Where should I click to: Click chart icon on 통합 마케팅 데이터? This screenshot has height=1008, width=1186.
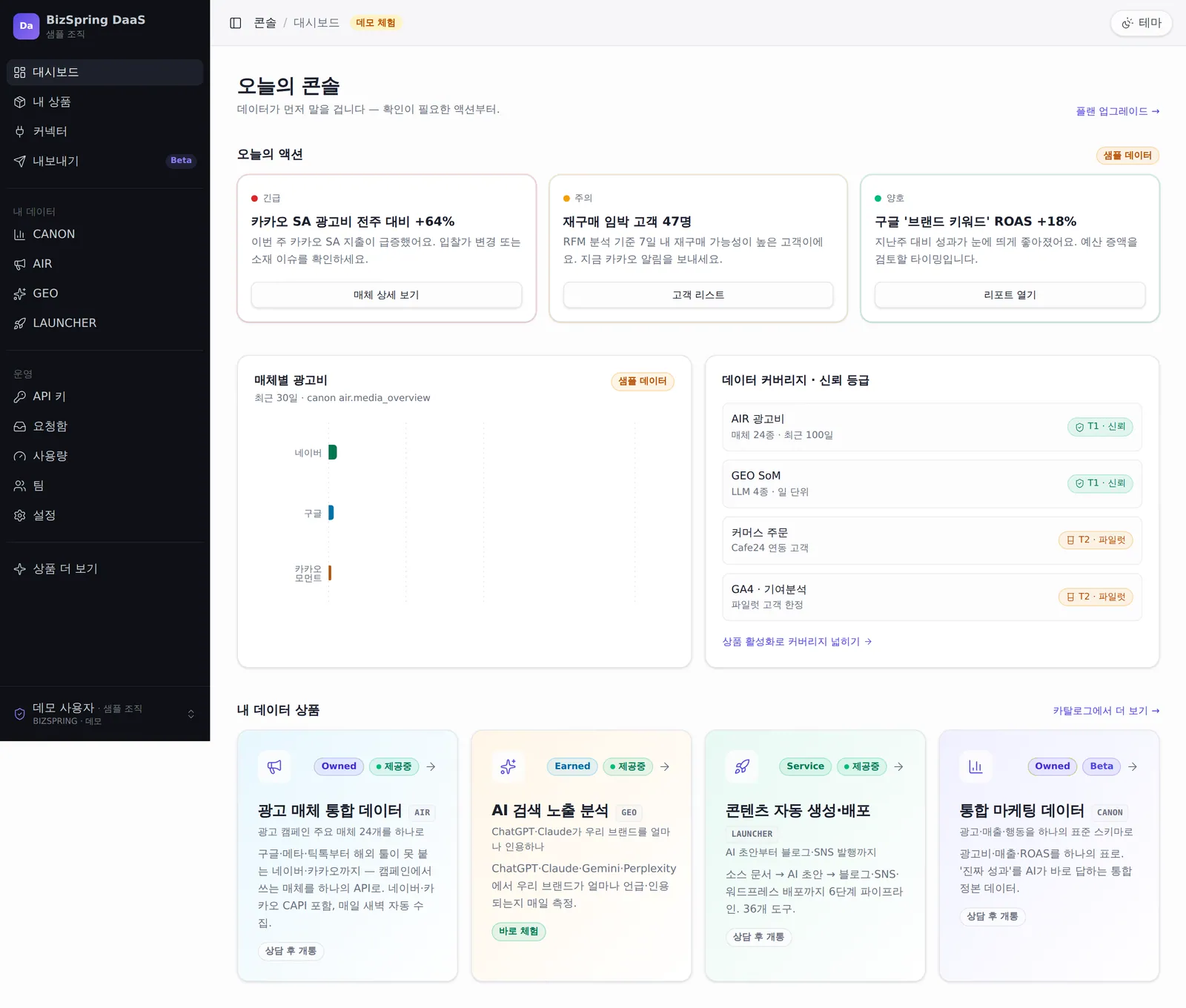coord(975,766)
